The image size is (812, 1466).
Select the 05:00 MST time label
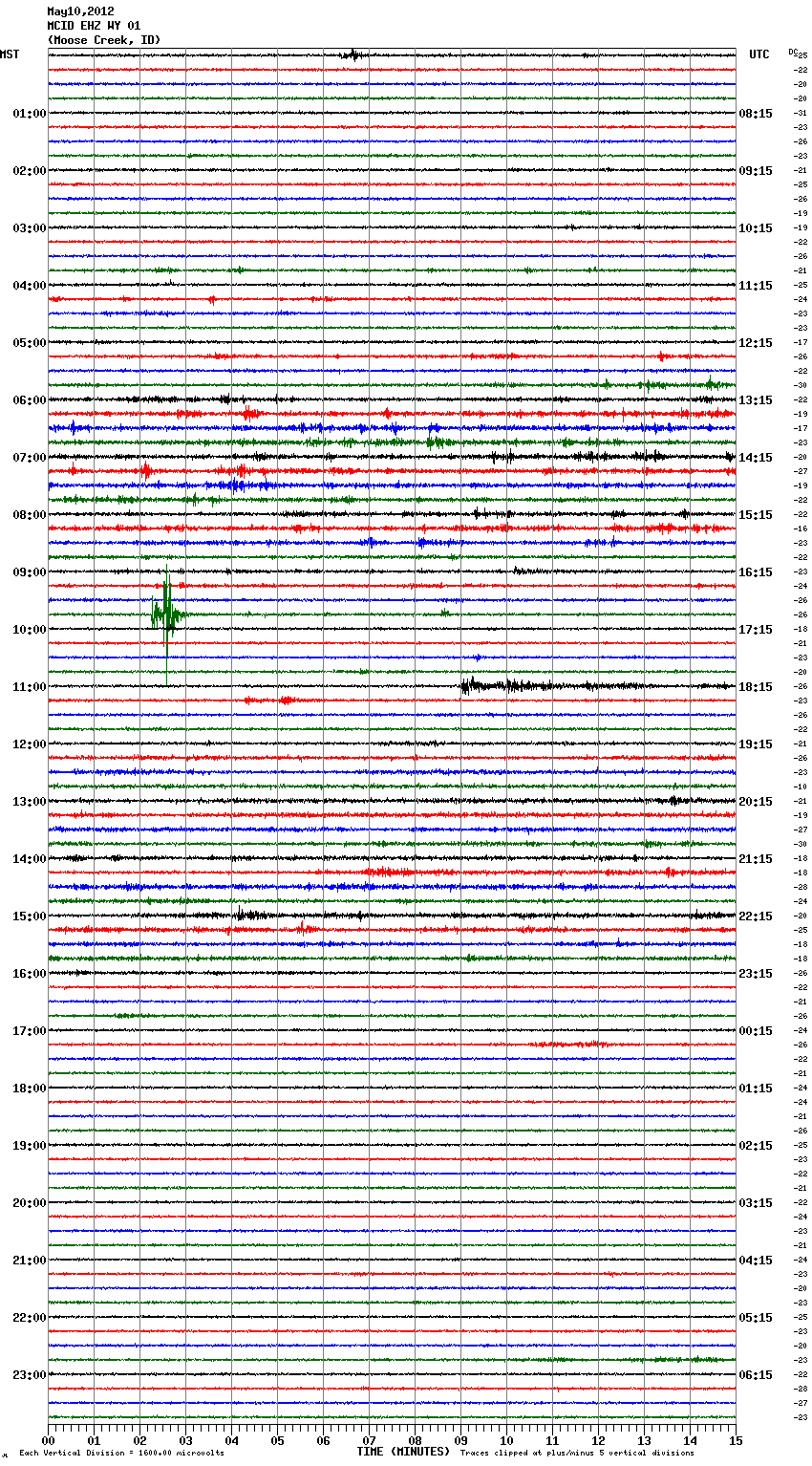[x=30, y=343]
